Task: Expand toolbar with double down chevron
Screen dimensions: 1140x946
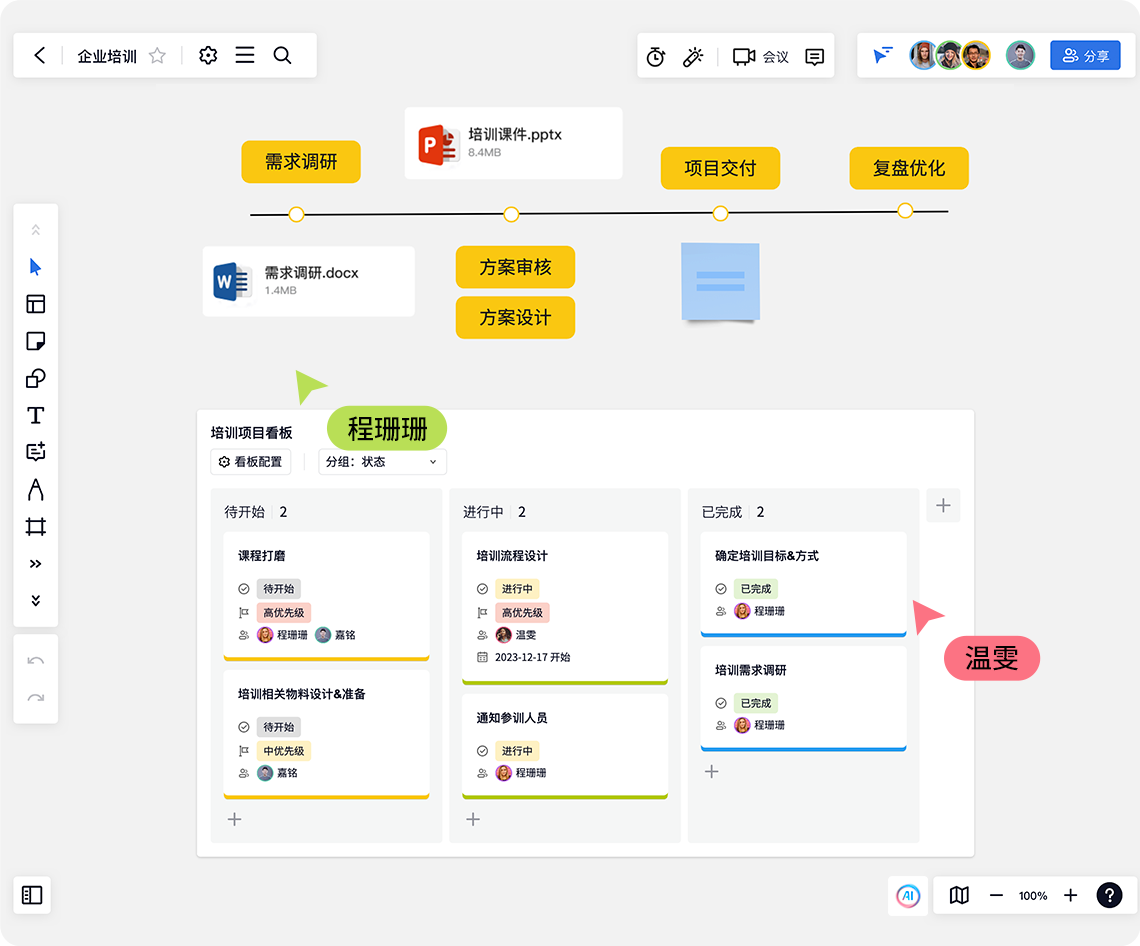Action: pyautogui.click(x=36, y=601)
